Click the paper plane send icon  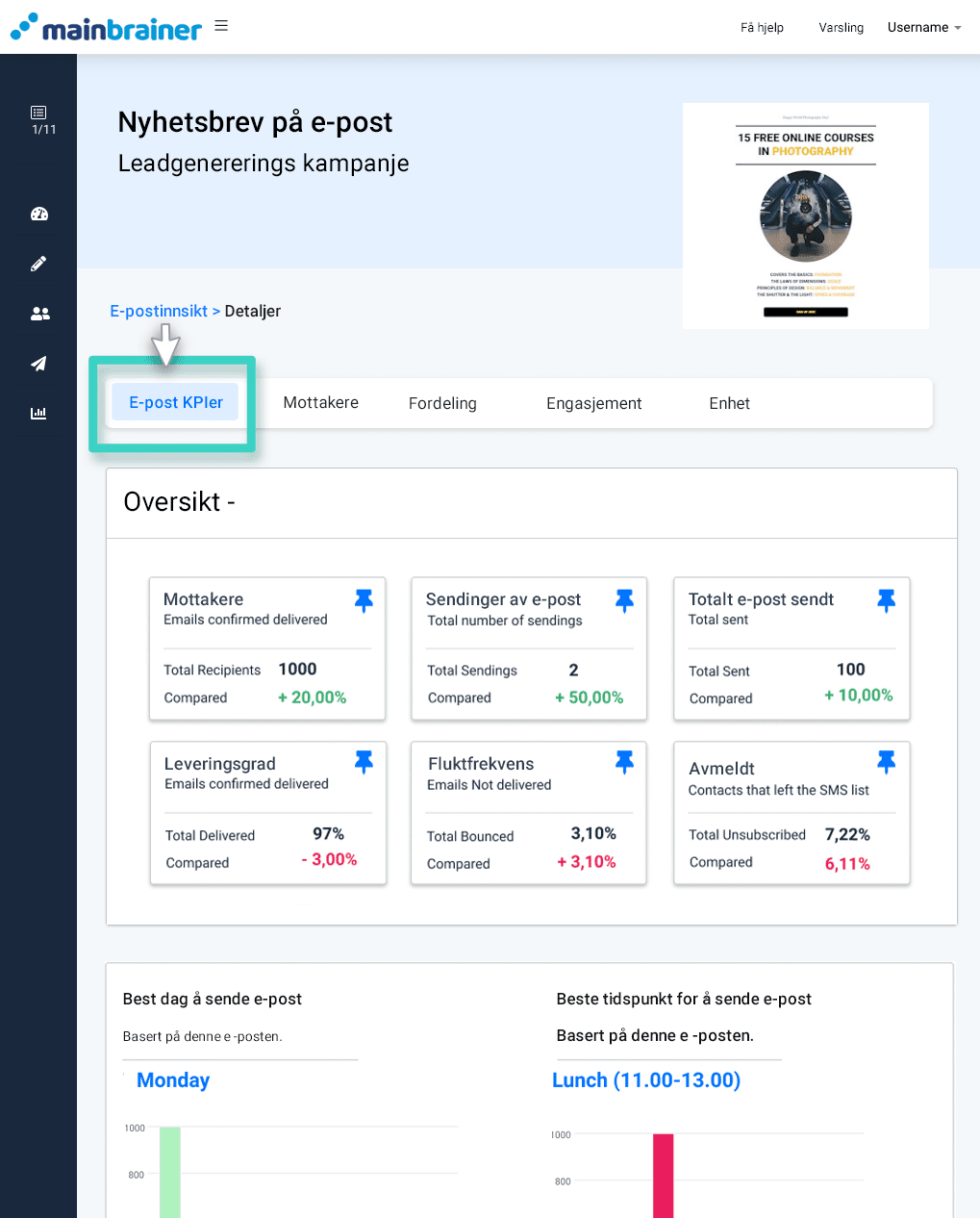[x=38, y=363]
